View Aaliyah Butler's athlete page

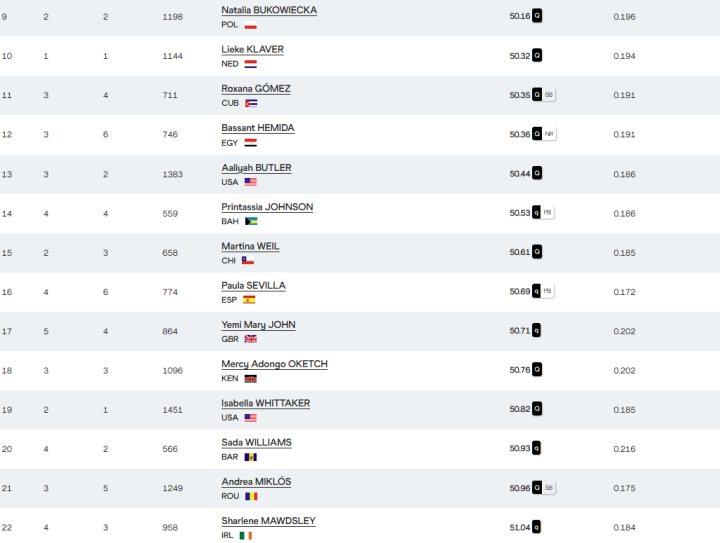256,168
